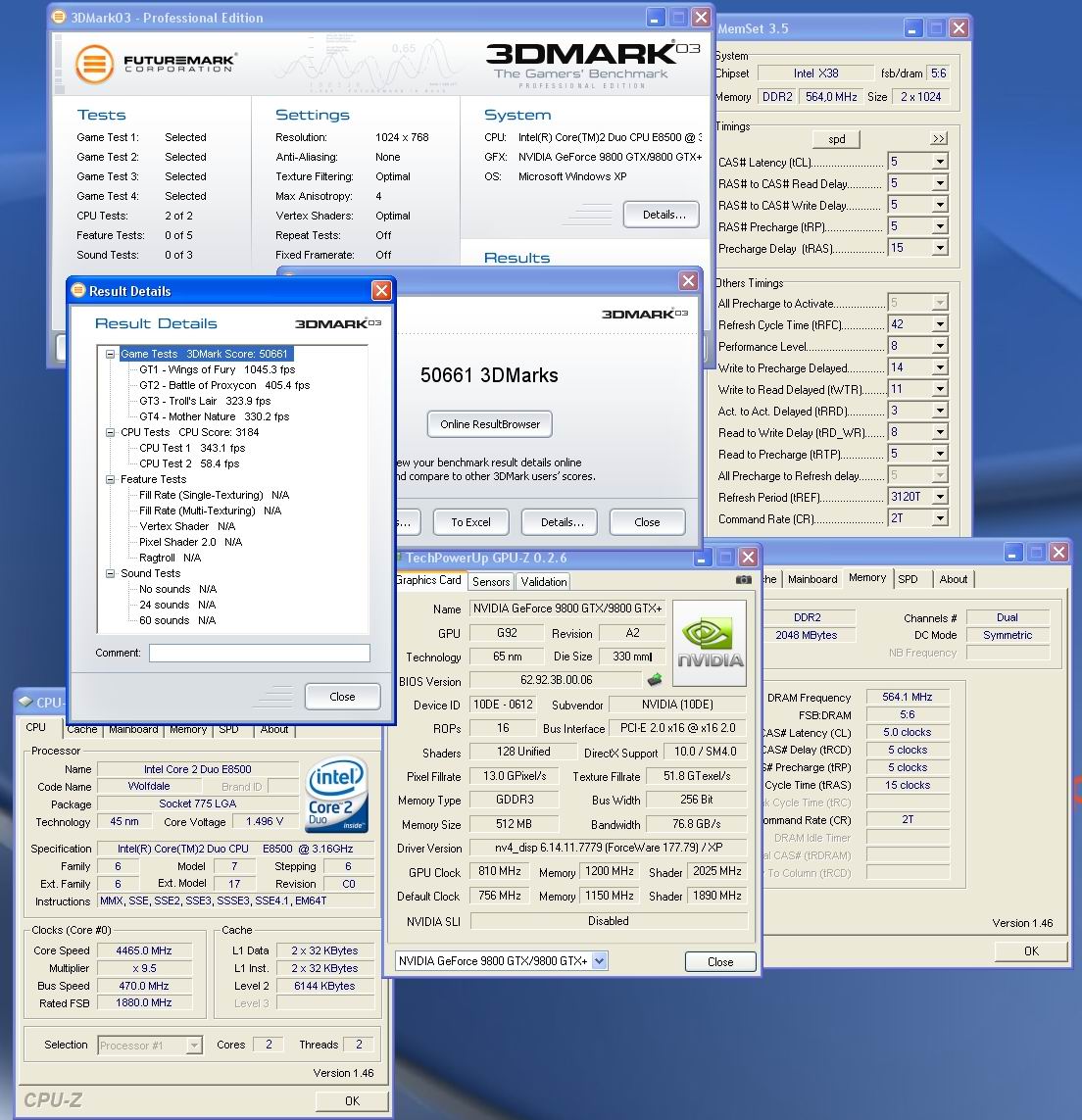Select the CPU Test 2 result row
The height and width of the screenshot is (1120, 1082).
189,463
